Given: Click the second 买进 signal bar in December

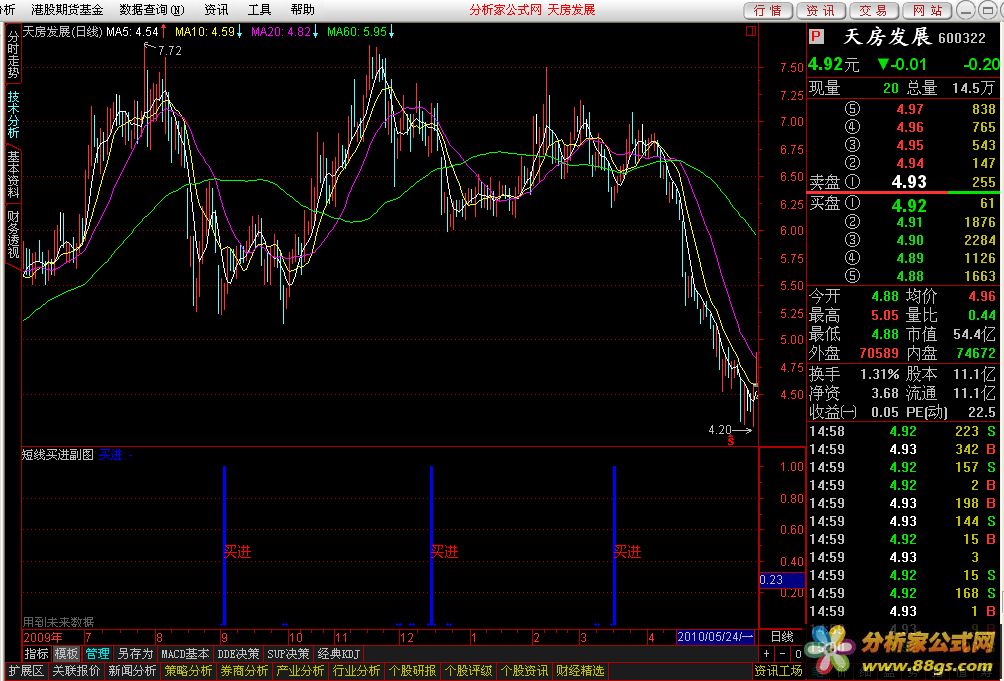Looking at the screenshot, I should pos(432,545).
